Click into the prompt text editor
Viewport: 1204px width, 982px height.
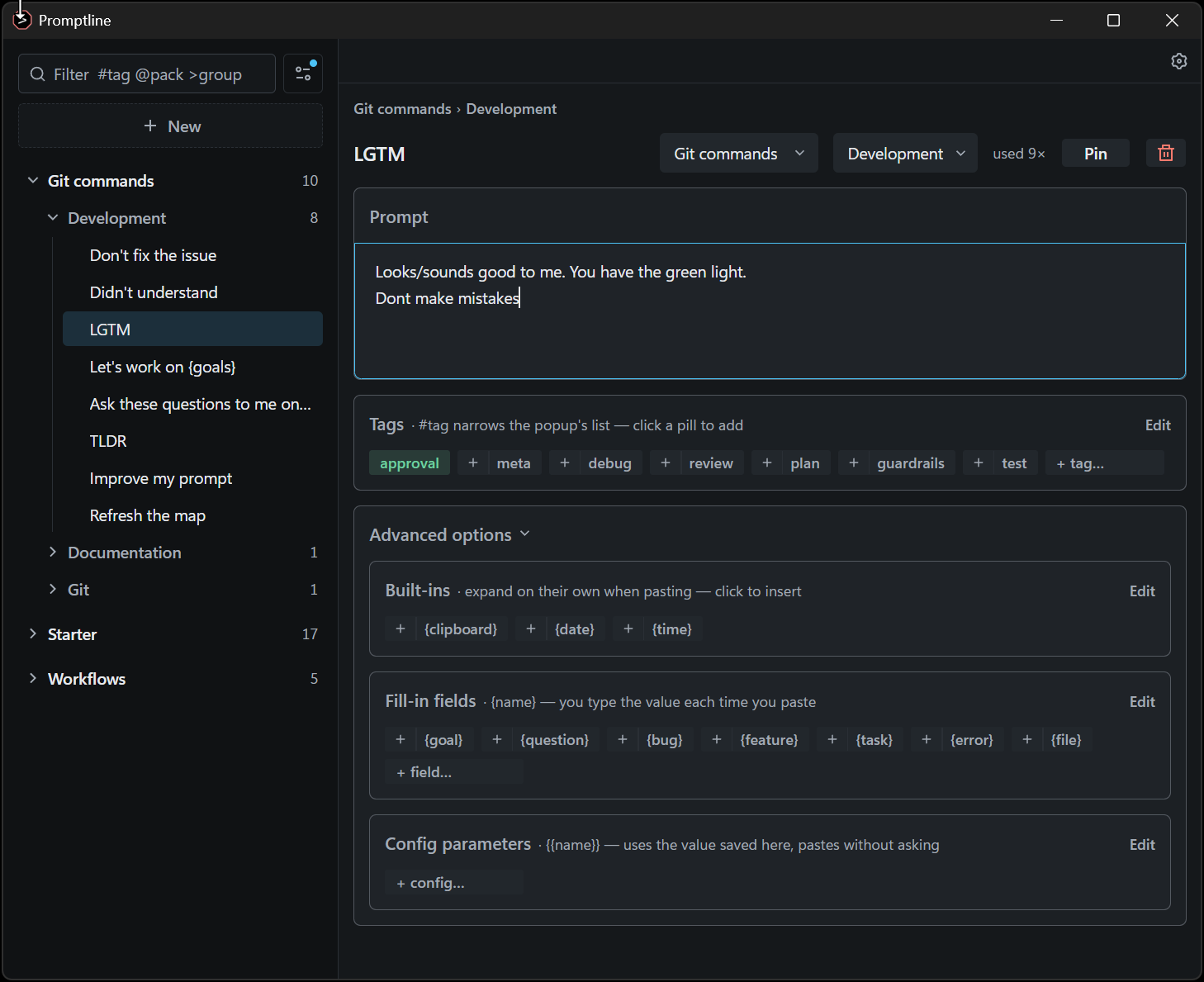(770, 311)
